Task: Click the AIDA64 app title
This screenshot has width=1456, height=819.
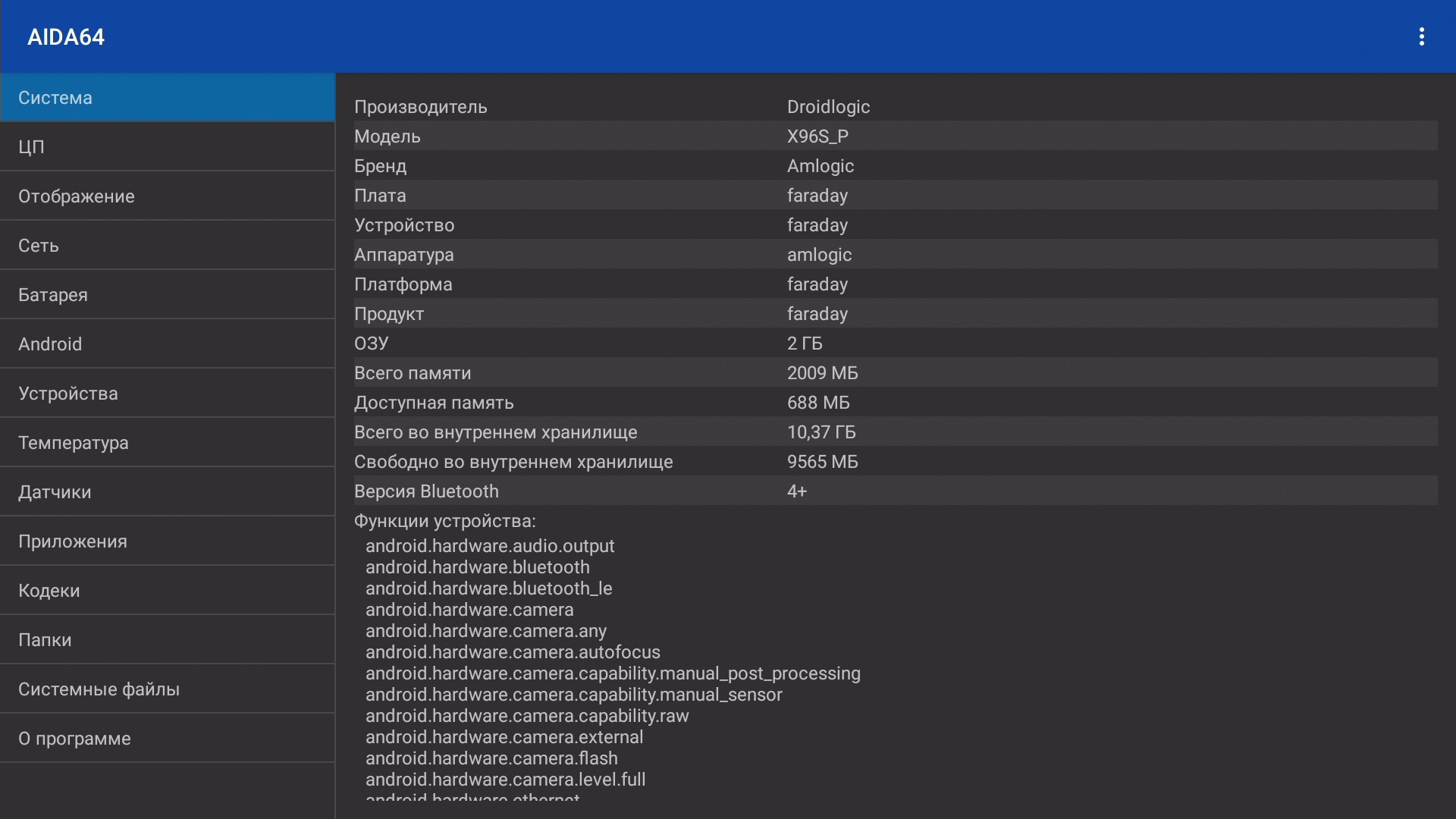Action: coord(66,36)
